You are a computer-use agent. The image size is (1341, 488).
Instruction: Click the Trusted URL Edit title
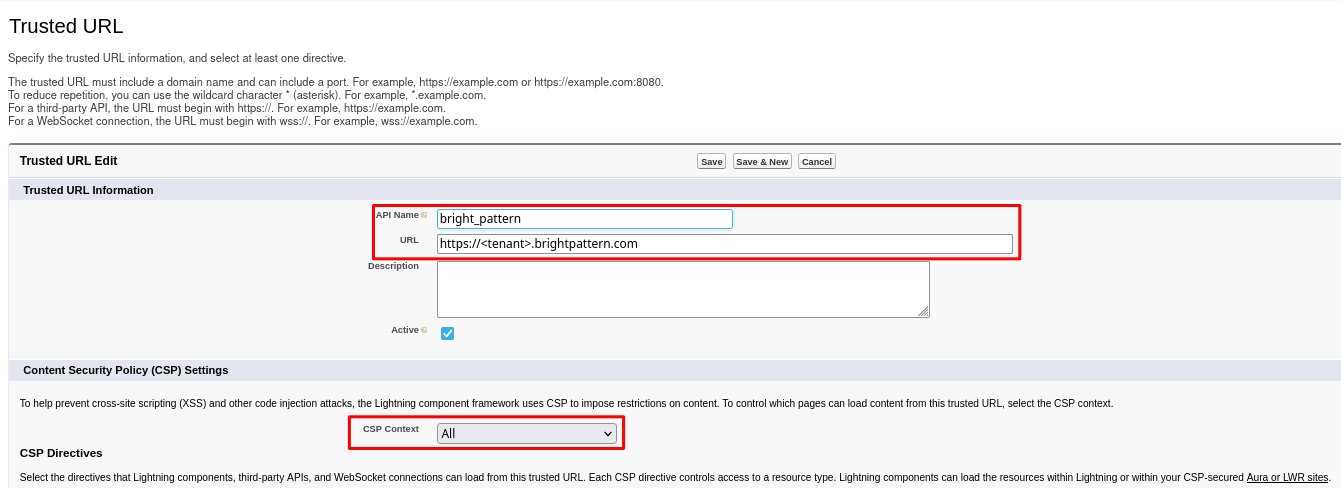[68, 161]
